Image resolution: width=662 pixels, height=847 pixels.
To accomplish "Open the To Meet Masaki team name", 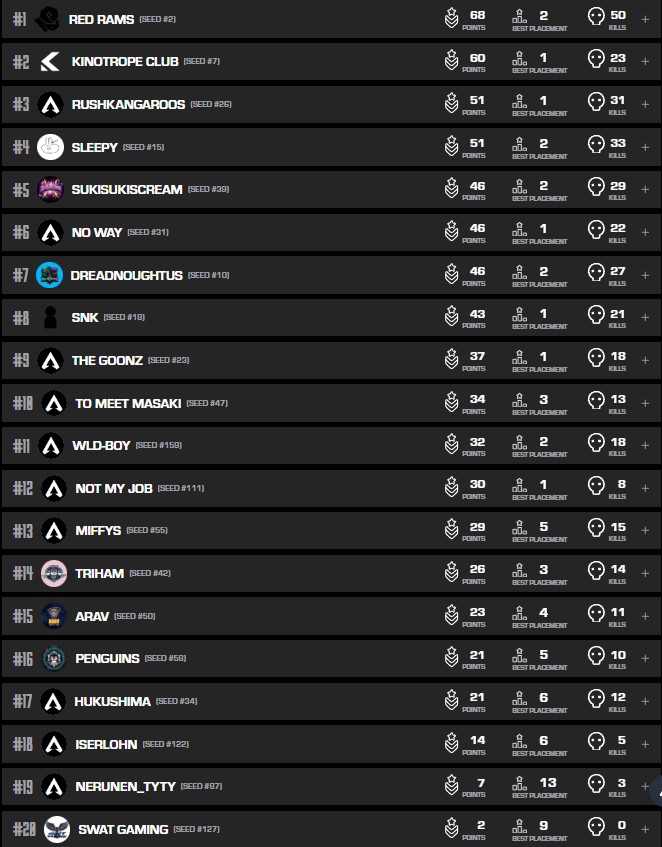I will [x=128, y=403].
